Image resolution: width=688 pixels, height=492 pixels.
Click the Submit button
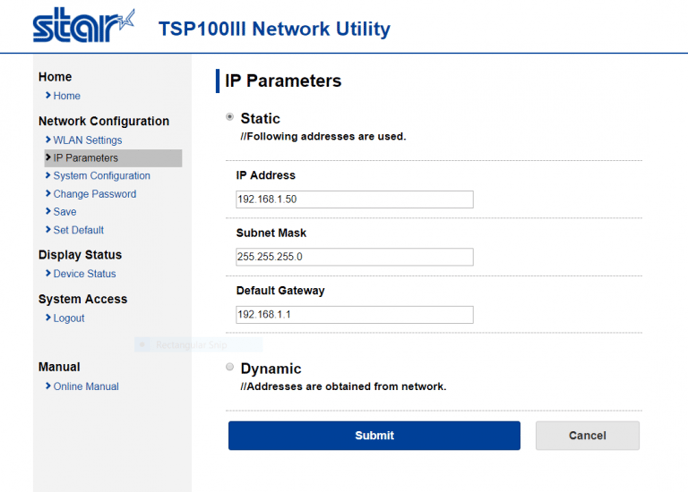point(374,435)
